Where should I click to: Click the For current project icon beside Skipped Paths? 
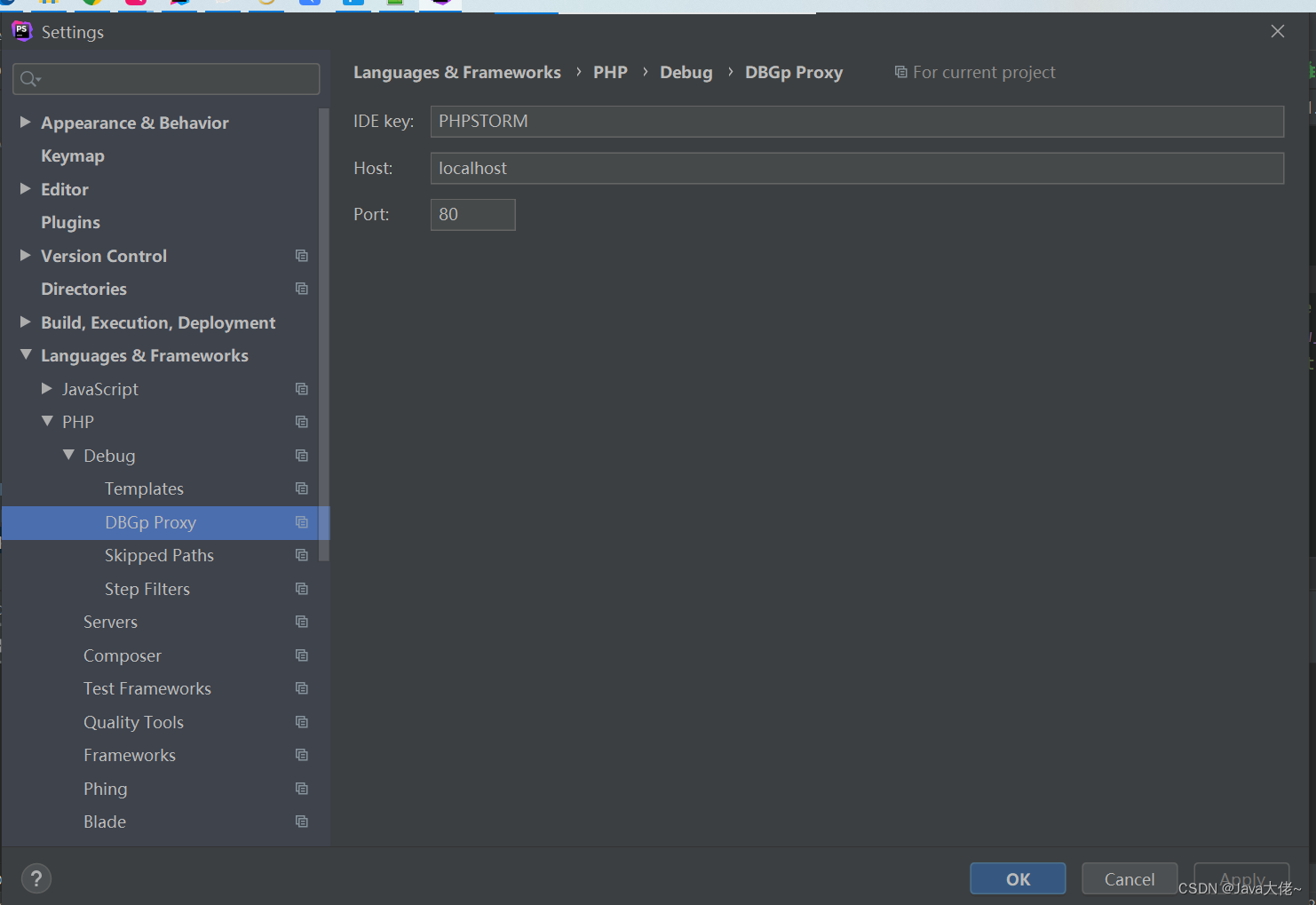pyautogui.click(x=302, y=555)
